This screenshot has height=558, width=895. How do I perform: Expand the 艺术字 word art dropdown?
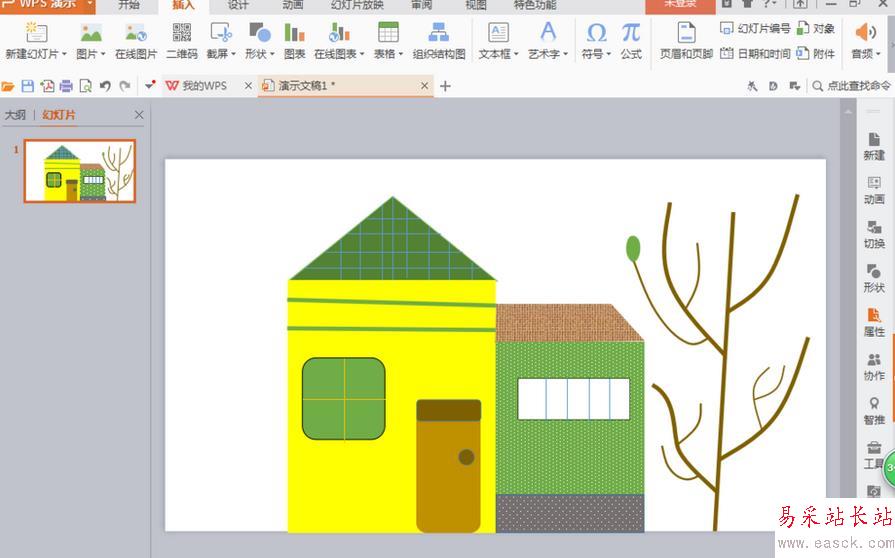click(565, 54)
